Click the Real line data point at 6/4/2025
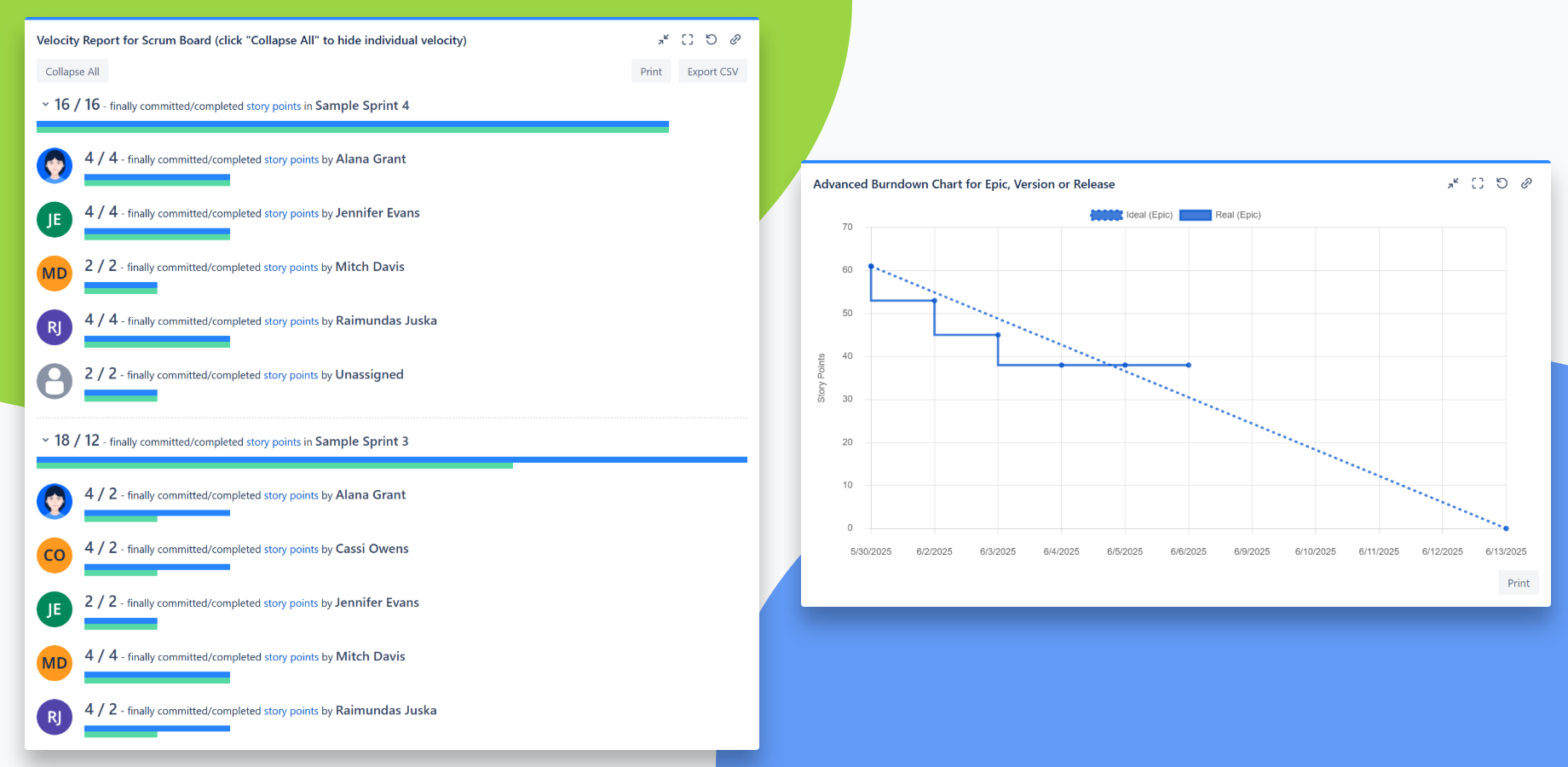This screenshot has height=767, width=1568. click(1062, 365)
